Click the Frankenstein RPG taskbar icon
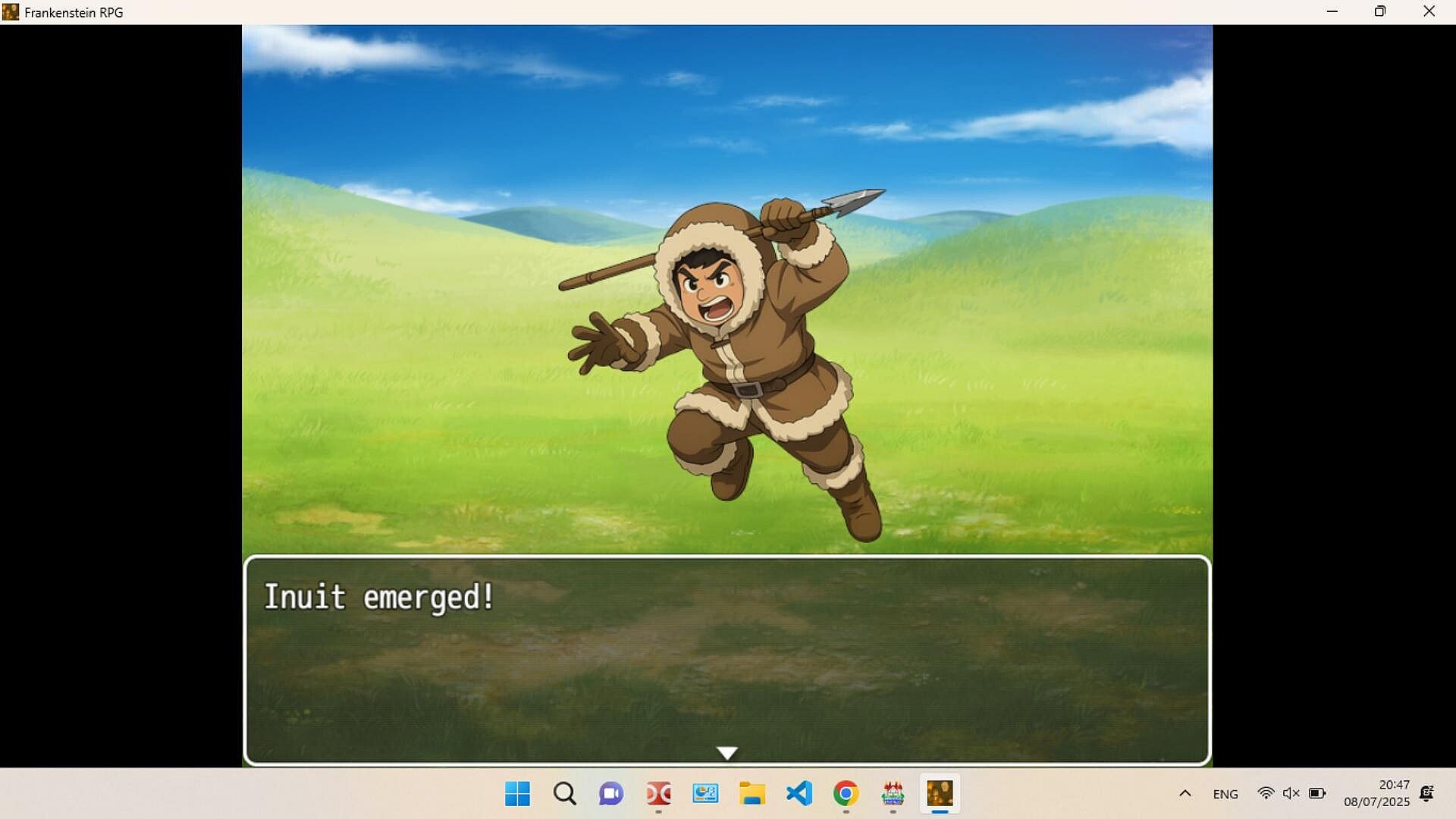This screenshot has width=1456, height=819. point(940,794)
